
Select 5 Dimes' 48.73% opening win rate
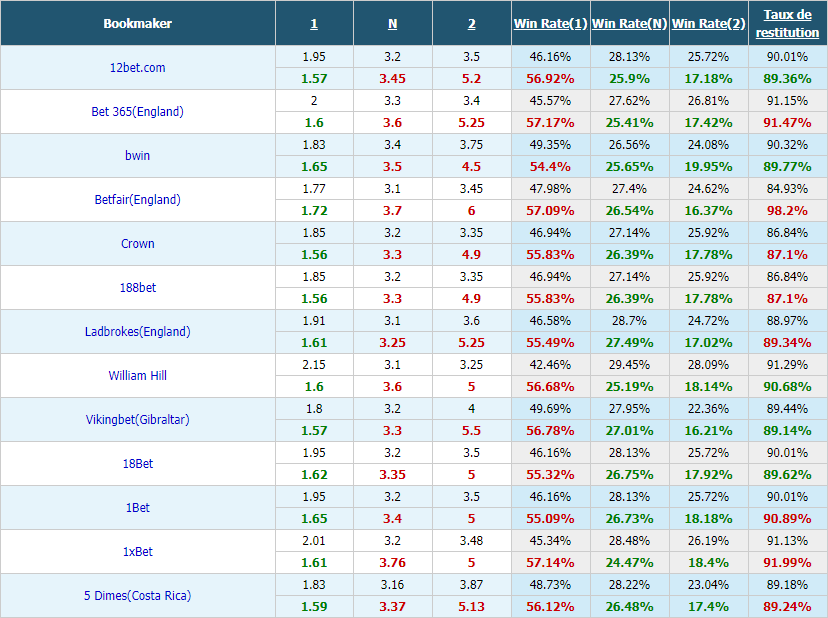point(550,585)
